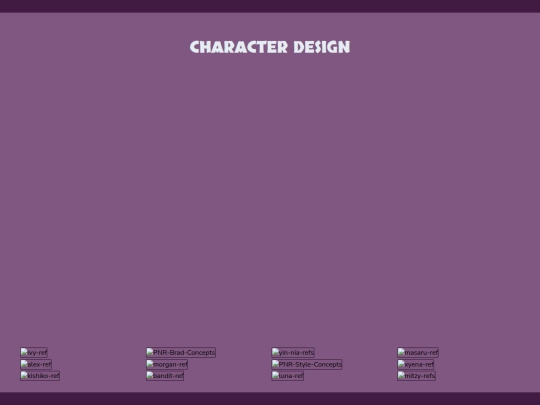Open the PNR-Style-Concepts image
540x405 pixels.
click(307, 364)
